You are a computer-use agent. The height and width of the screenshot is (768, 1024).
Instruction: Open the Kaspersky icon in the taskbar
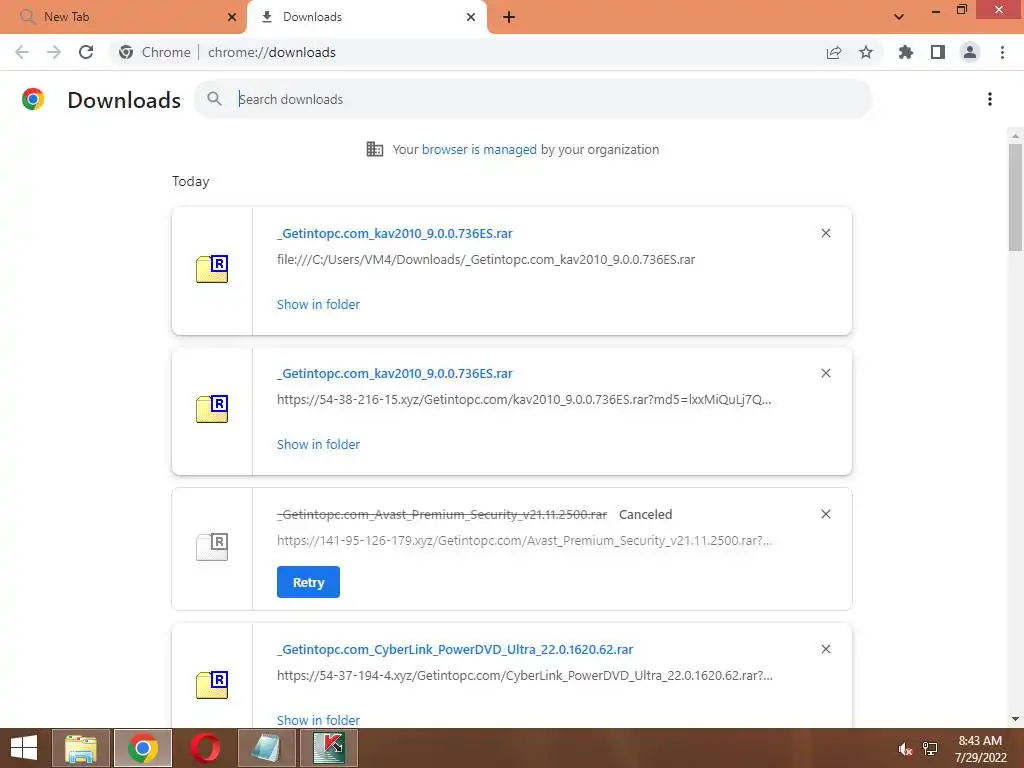329,748
